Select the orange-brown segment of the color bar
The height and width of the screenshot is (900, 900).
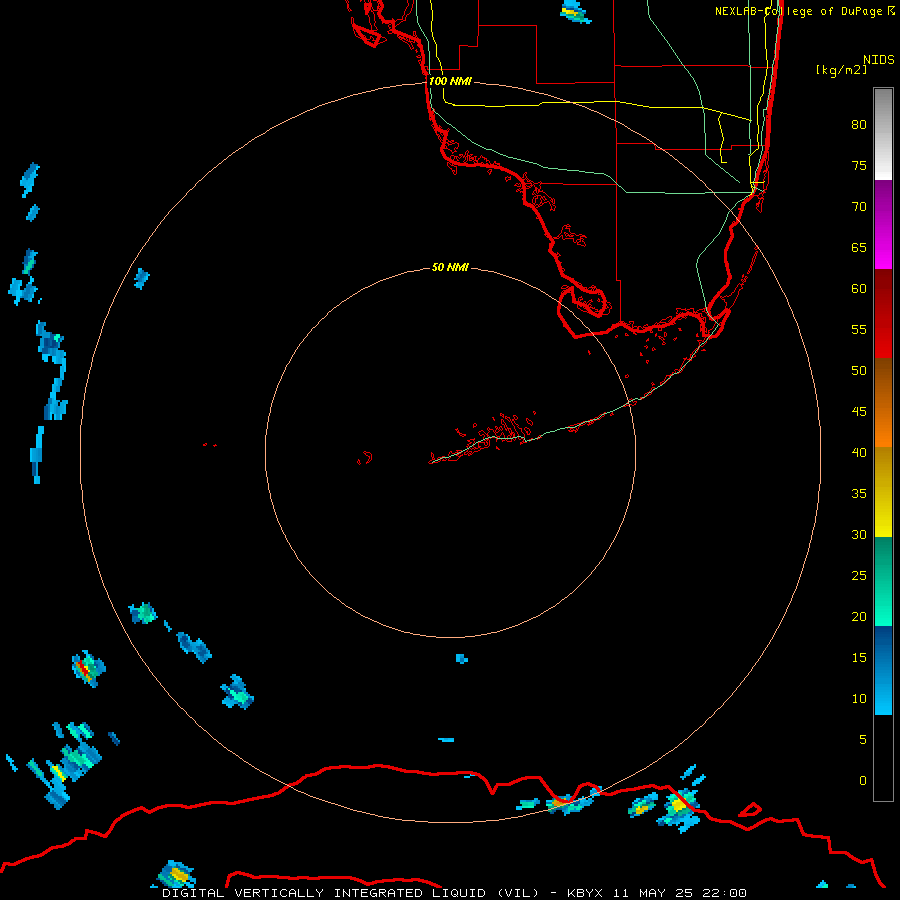[x=883, y=403]
